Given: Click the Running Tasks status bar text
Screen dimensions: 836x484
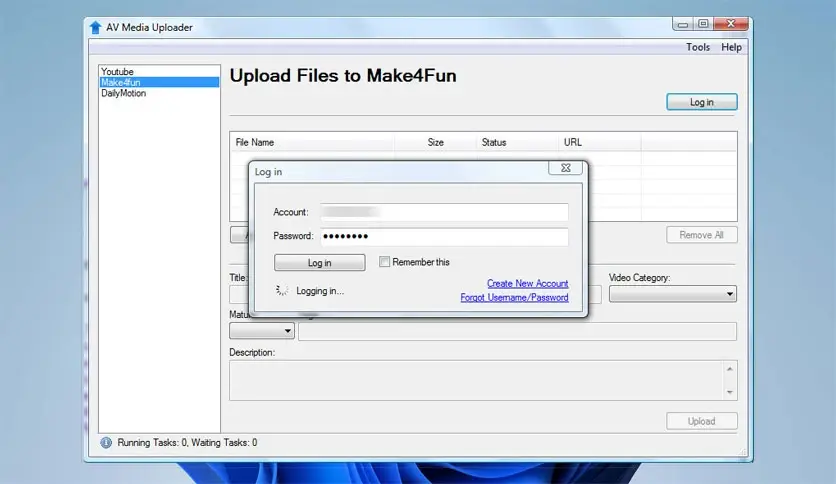Looking at the screenshot, I should [187, 442].
